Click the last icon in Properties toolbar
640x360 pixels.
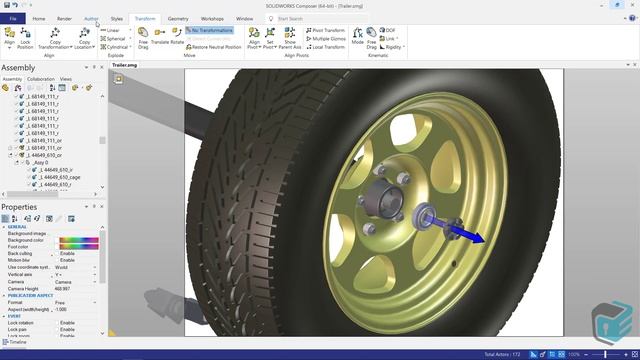pyautogui.click(x=71, y=219)
